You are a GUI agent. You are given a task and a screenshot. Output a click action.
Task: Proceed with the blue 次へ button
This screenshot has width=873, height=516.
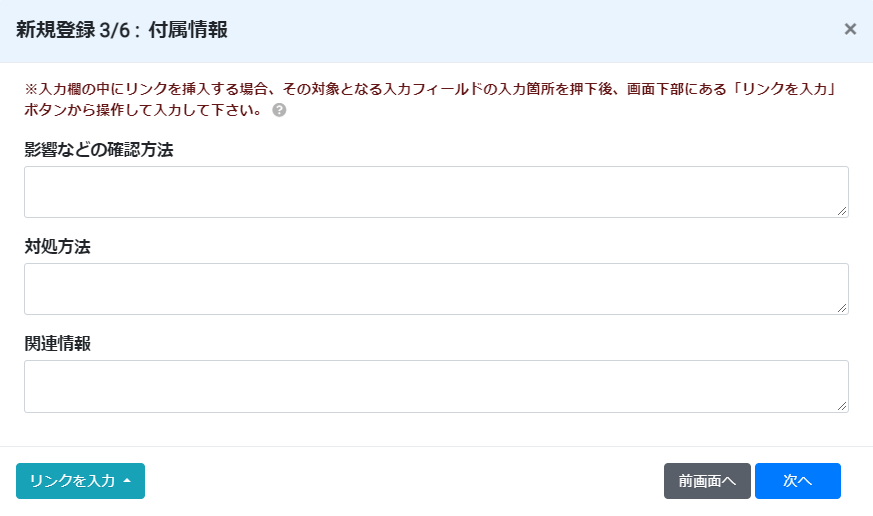(x=798, y=481)
